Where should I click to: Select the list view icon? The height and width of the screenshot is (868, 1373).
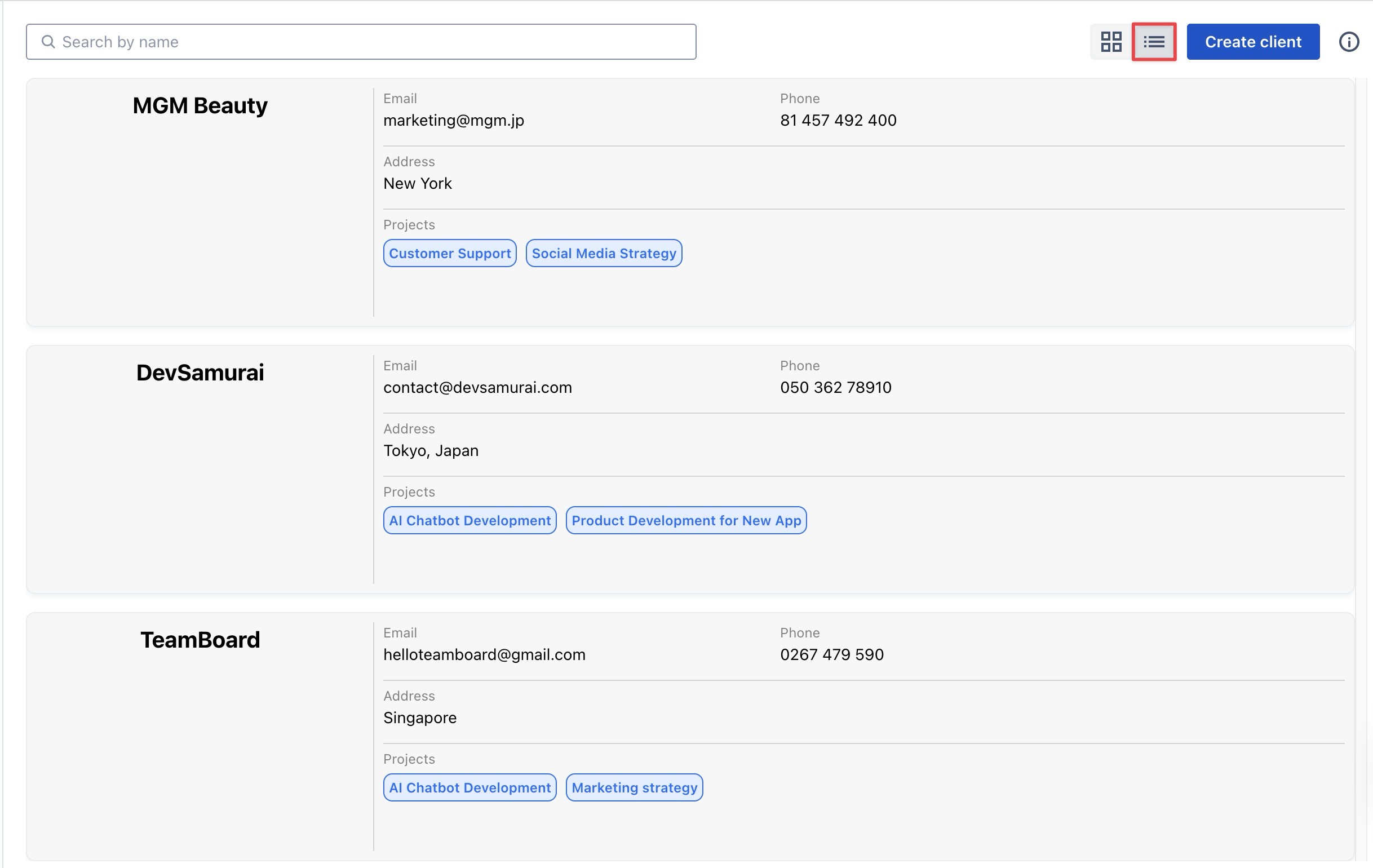pyautogui.click(x=1154, y=42)
